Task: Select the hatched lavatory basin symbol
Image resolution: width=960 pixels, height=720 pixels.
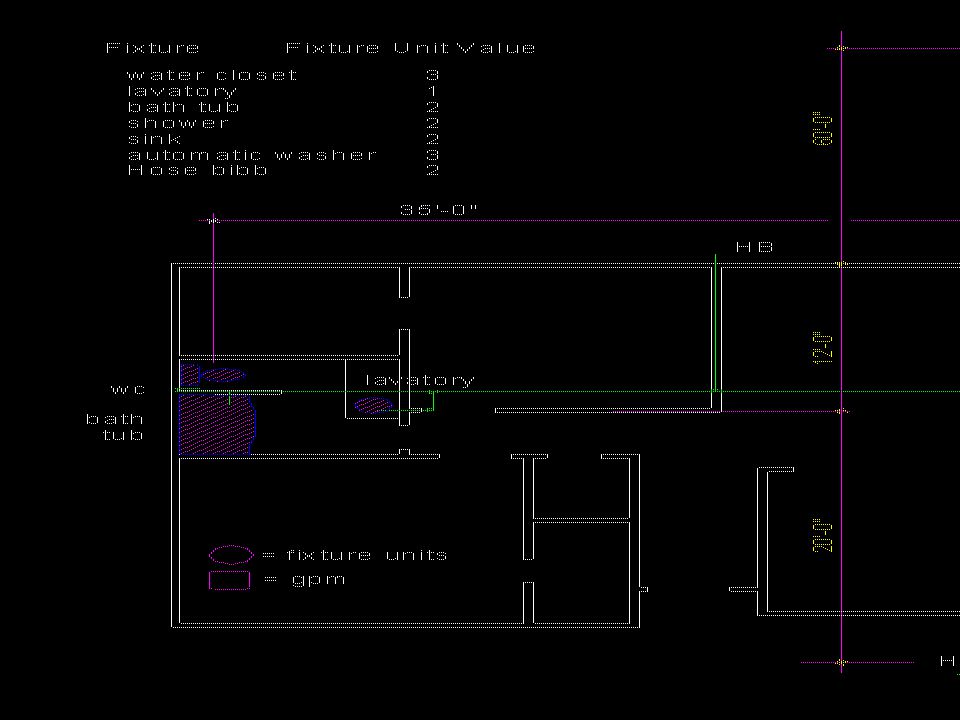Action: (373, 405)
